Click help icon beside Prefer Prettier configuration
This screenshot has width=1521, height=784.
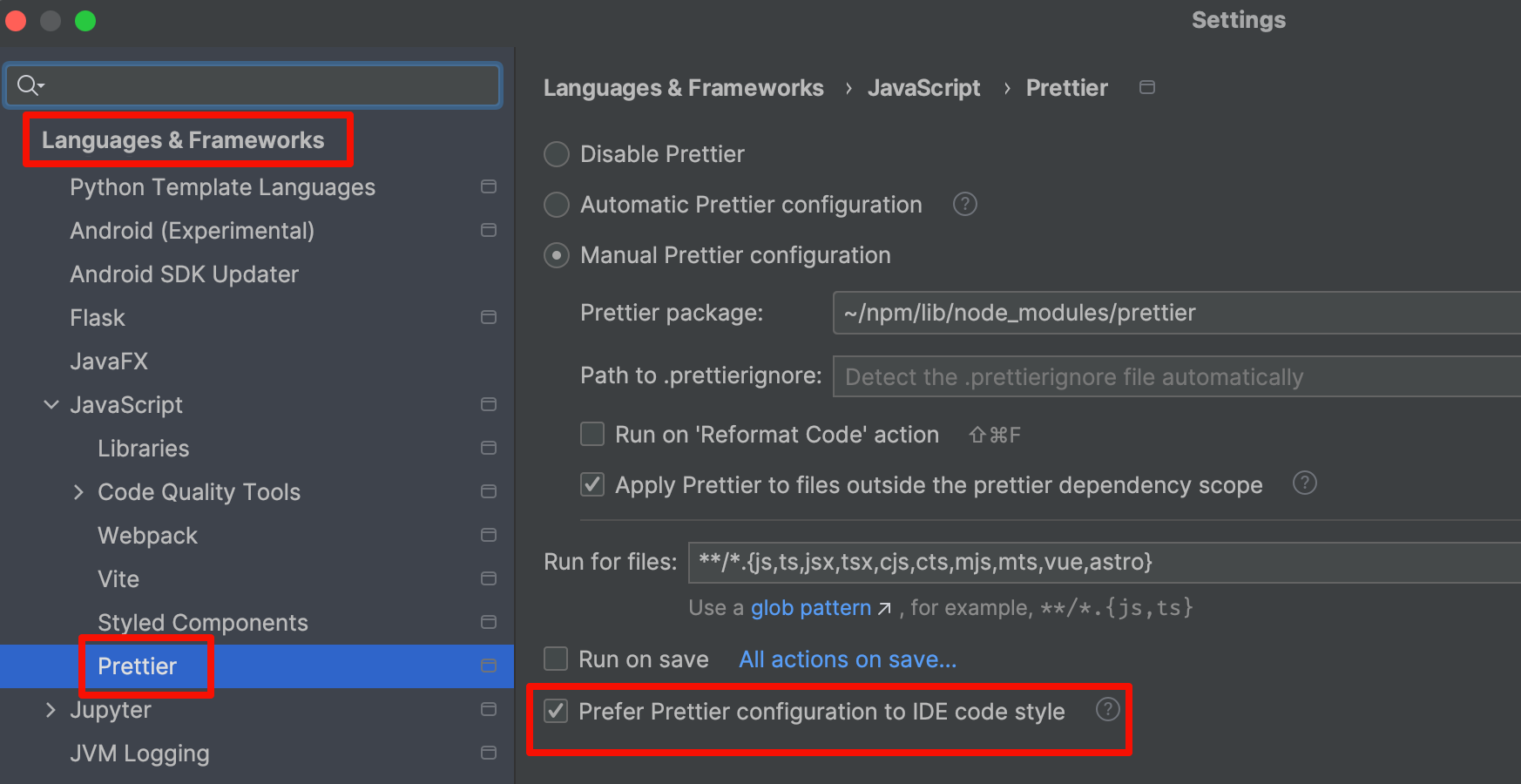click(x=1107, y=710)
